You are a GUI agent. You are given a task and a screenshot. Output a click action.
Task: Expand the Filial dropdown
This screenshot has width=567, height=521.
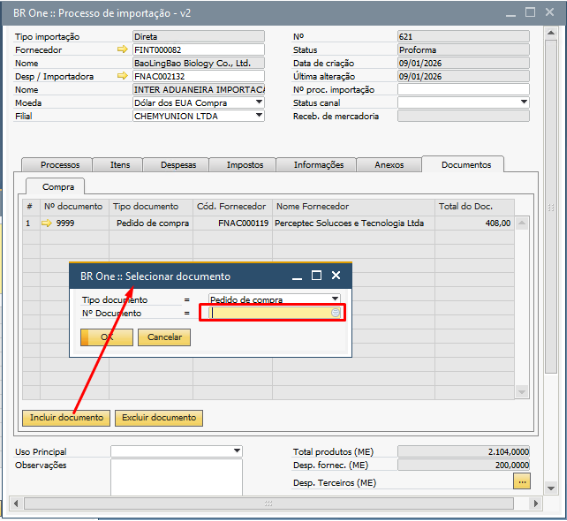tap(259, 116)
